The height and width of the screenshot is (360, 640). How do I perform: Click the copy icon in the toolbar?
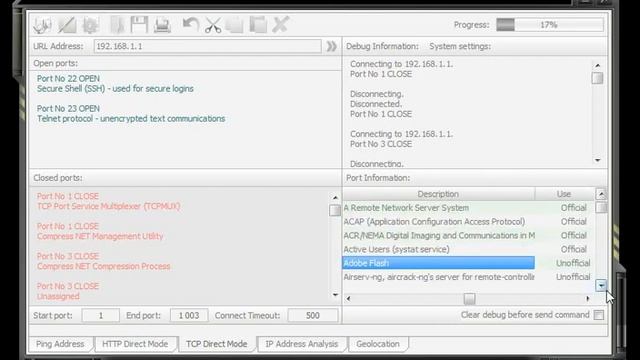click(235, 25)
